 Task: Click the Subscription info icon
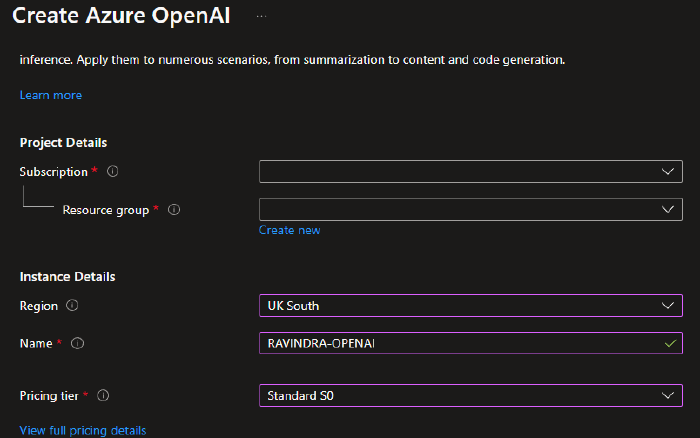click(112, 172)
